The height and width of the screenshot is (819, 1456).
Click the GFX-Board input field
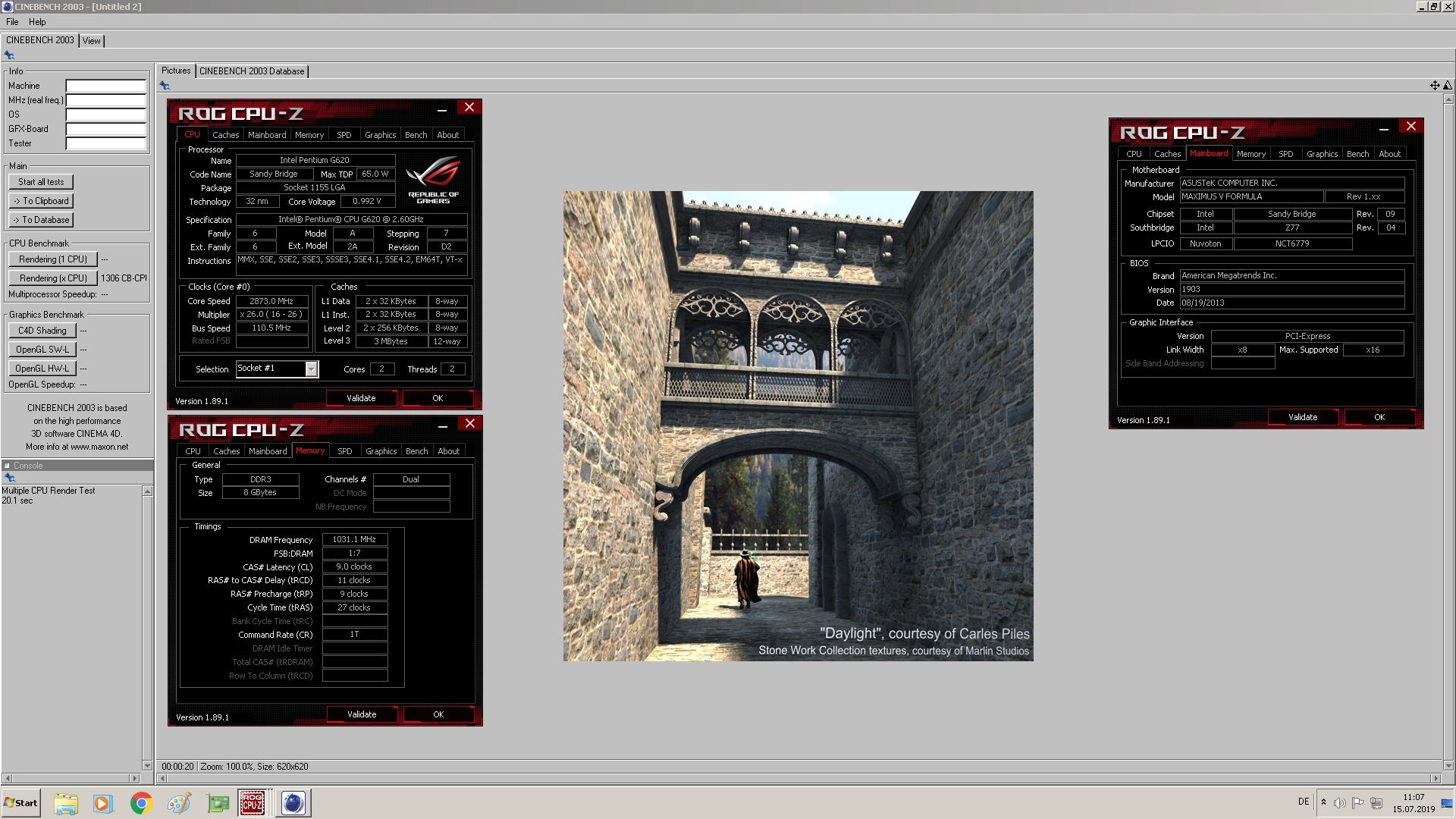(x=105, y=129)
